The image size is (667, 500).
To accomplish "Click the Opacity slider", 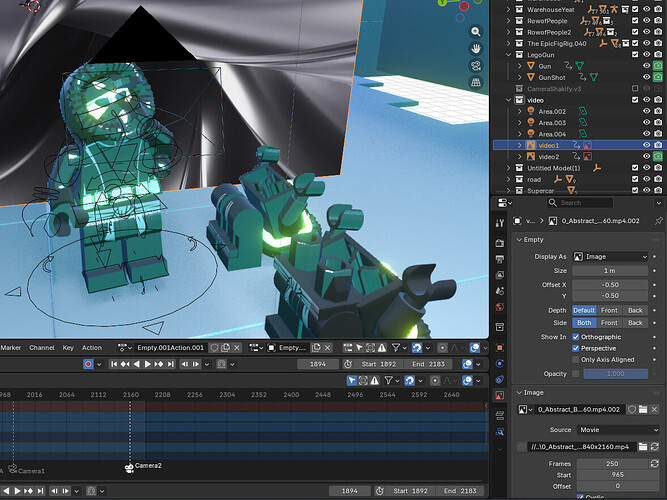I will pyautogui.click(x=616, y=374).
